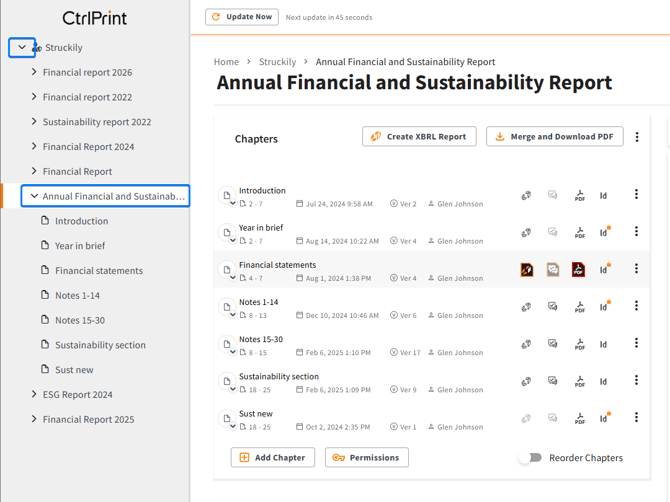The width and height of the screenshot is (670, 502).
Task: Expand ESG Report 2024 tree item
Action: pos(34,394)
